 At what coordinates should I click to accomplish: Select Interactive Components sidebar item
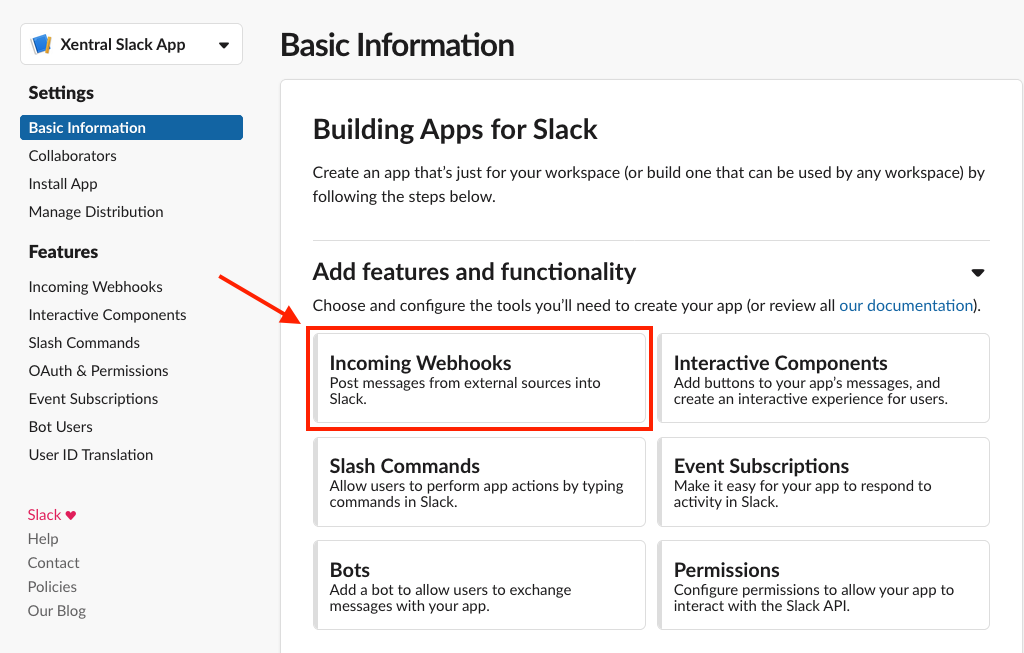click(107, 315)
